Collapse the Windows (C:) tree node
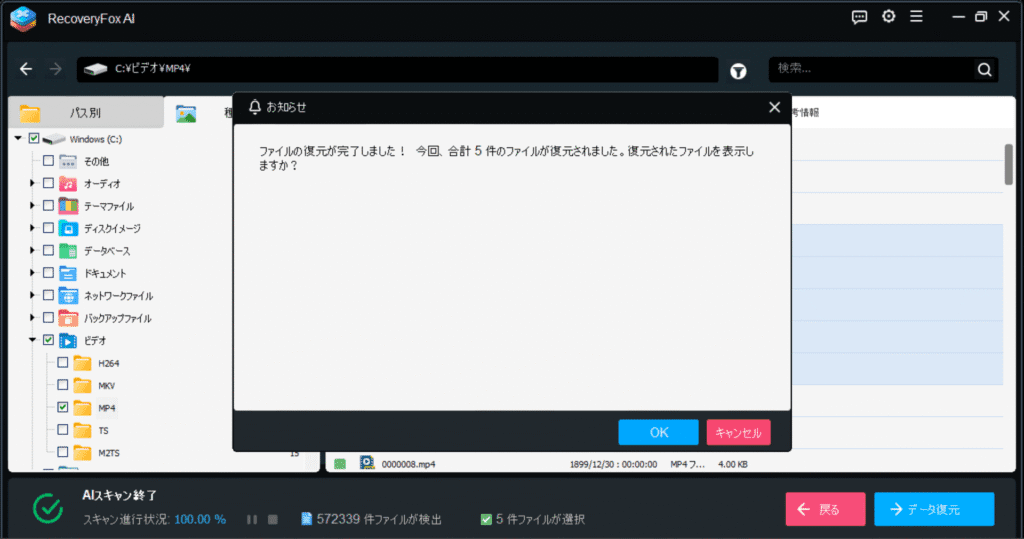 click(x=18, y=139)
